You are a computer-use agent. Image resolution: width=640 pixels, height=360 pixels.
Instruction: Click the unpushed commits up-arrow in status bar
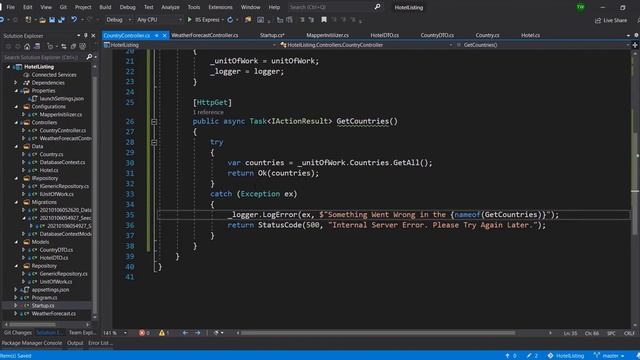507,356
